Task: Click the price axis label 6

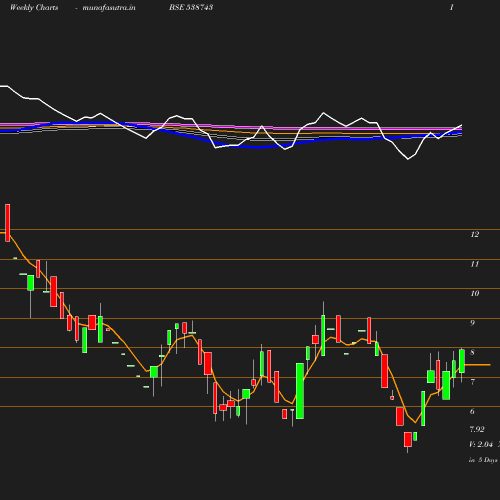Action: 472,411
